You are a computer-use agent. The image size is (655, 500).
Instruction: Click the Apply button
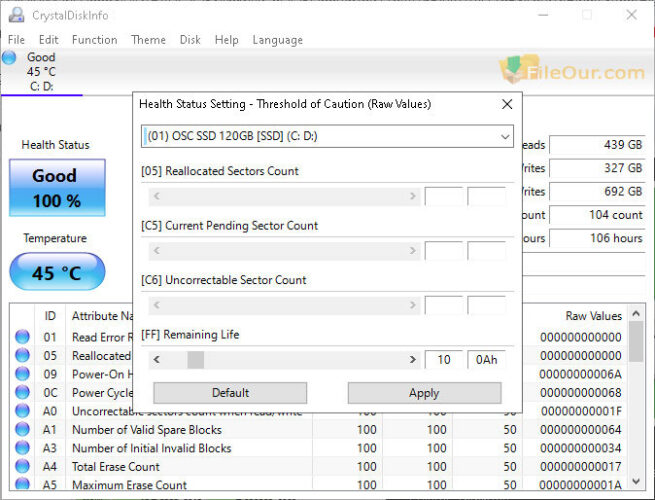[424, 393]
